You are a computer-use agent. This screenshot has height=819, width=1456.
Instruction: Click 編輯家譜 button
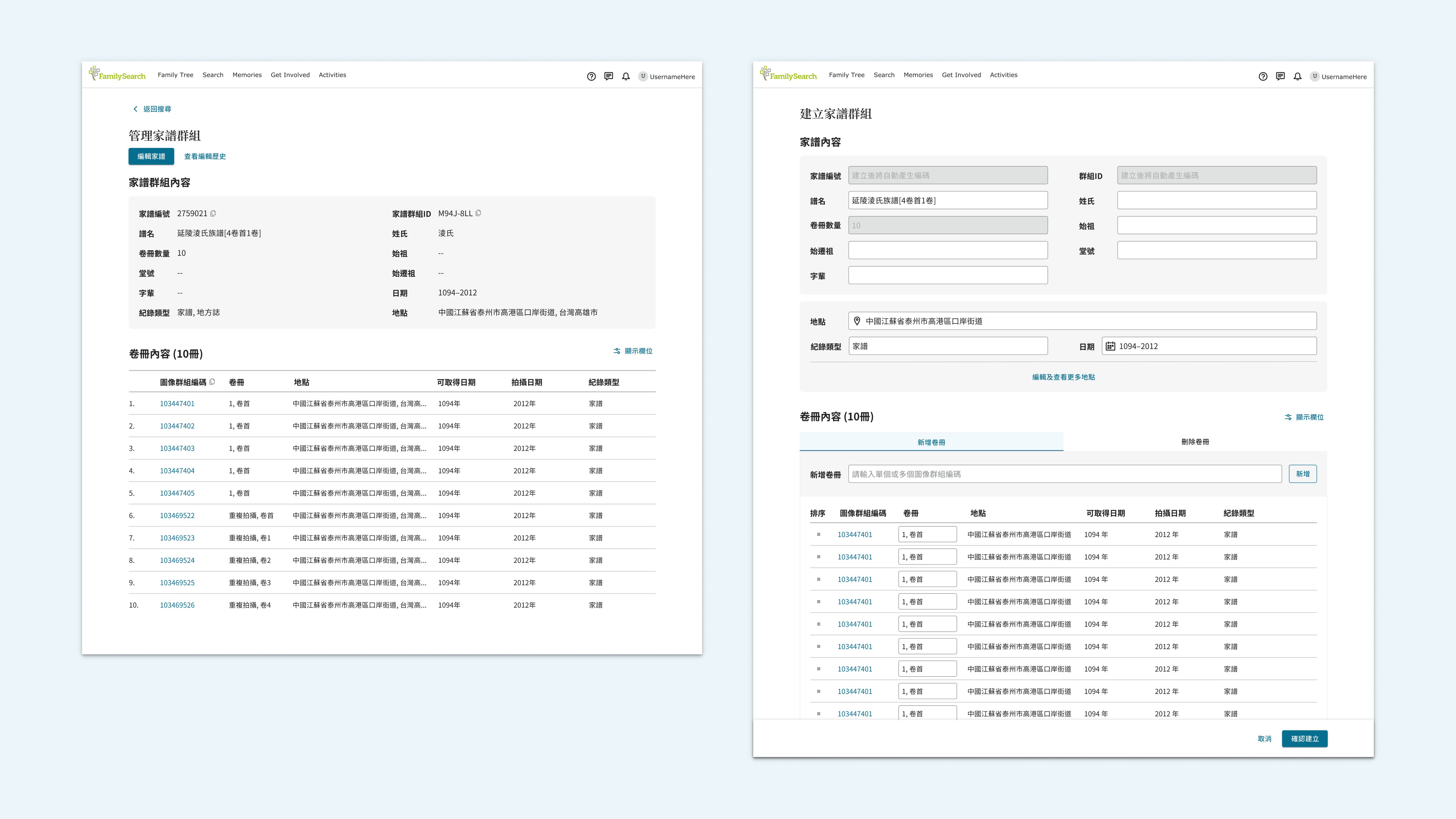[151, 157]
